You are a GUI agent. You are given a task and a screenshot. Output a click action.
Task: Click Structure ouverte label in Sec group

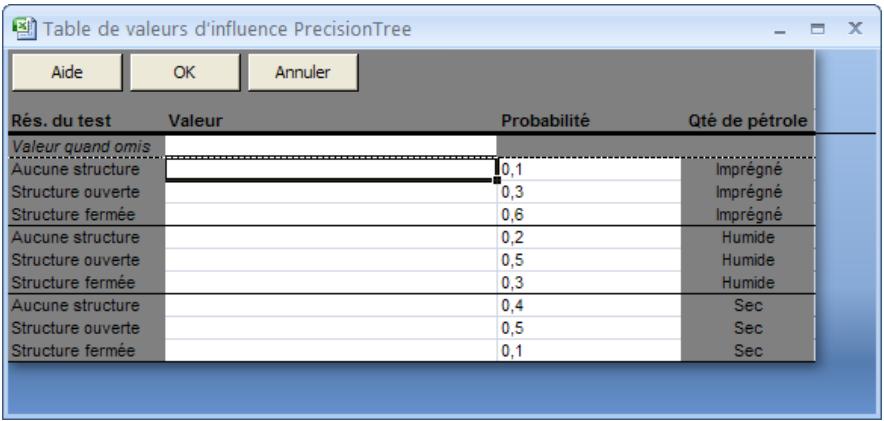(x=76, y=328)
